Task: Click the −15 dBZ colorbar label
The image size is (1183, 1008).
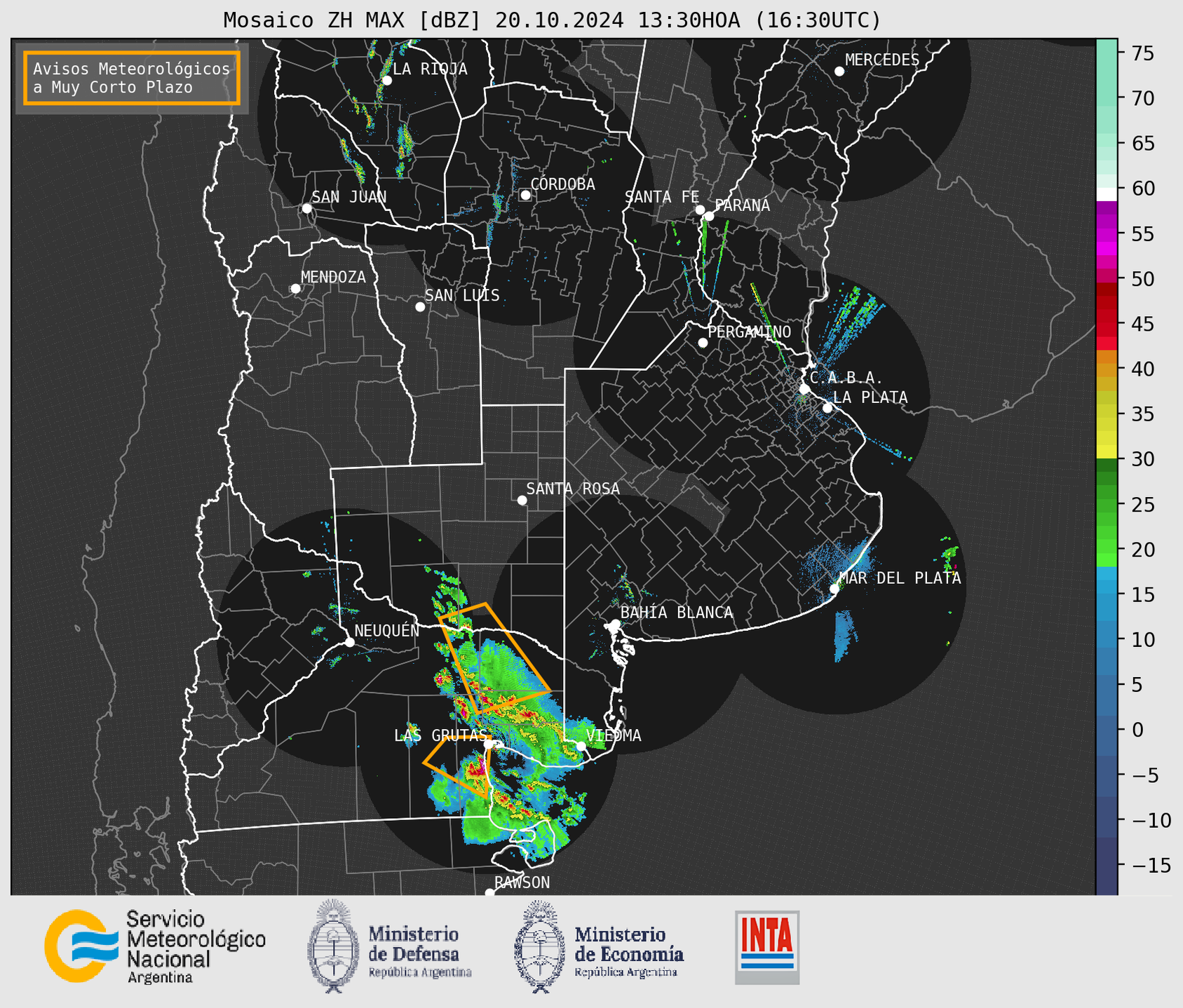Action: point(1151,865)
